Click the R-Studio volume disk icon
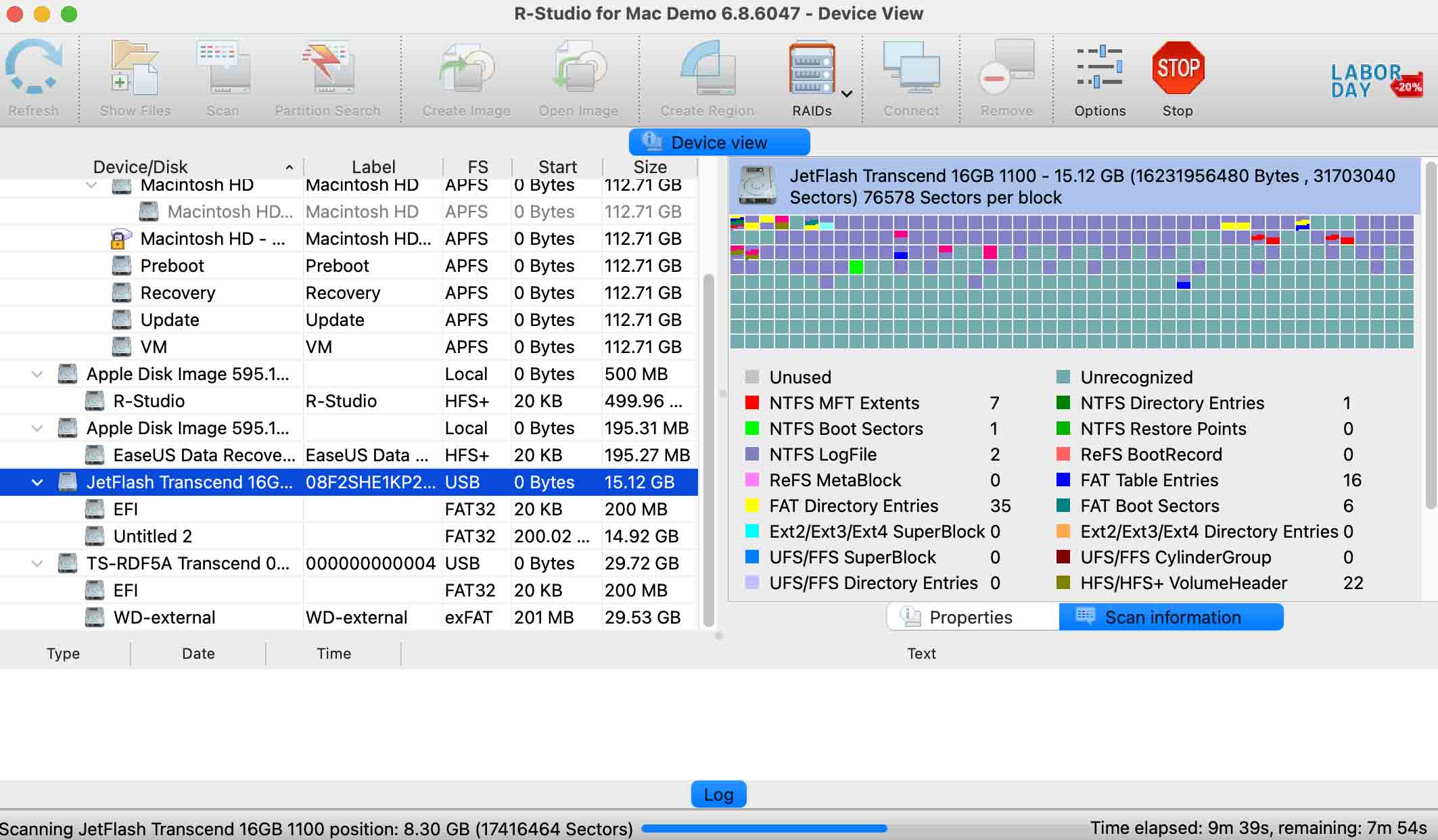The width and height of the screenshot is (1438, 840). click(x=95, y=400)
